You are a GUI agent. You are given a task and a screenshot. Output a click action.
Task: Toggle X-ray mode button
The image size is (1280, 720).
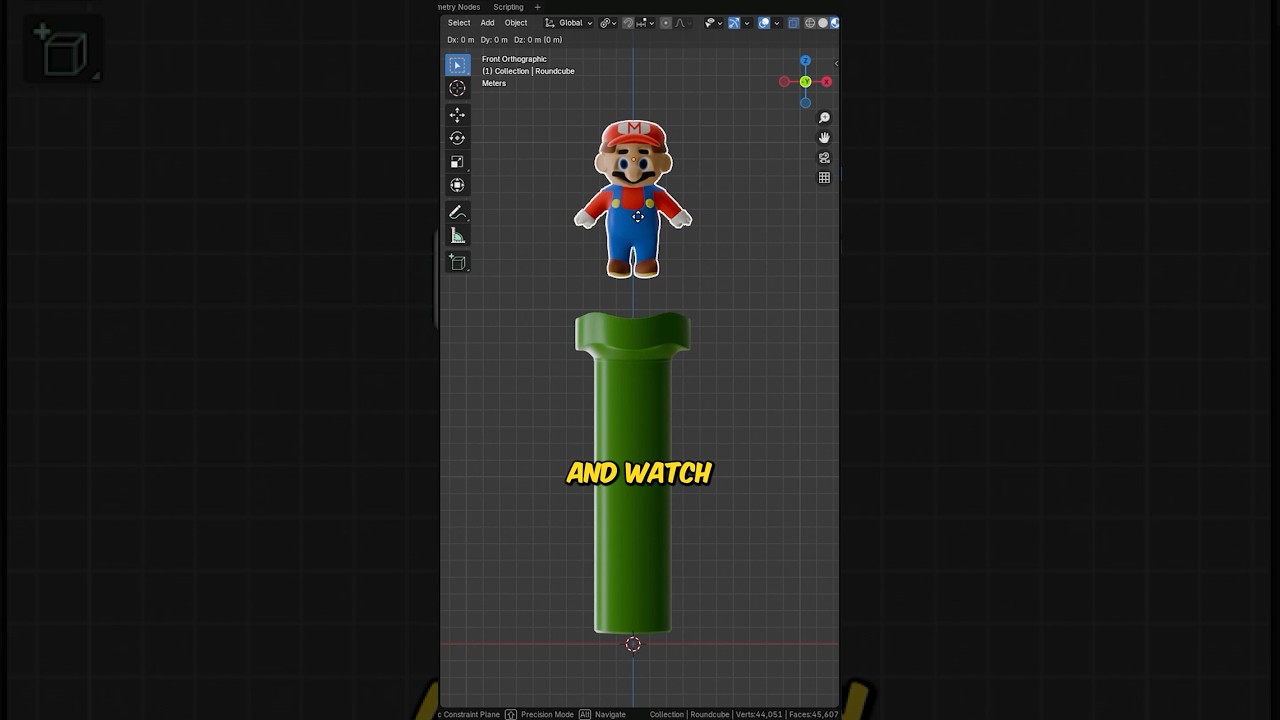(x=794, y=23)
